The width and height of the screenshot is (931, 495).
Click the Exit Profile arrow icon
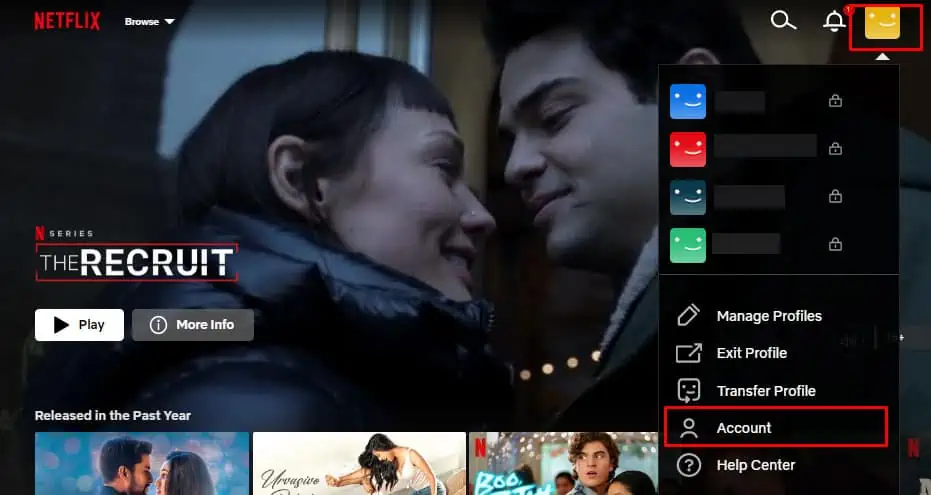[x=689, y=353]
